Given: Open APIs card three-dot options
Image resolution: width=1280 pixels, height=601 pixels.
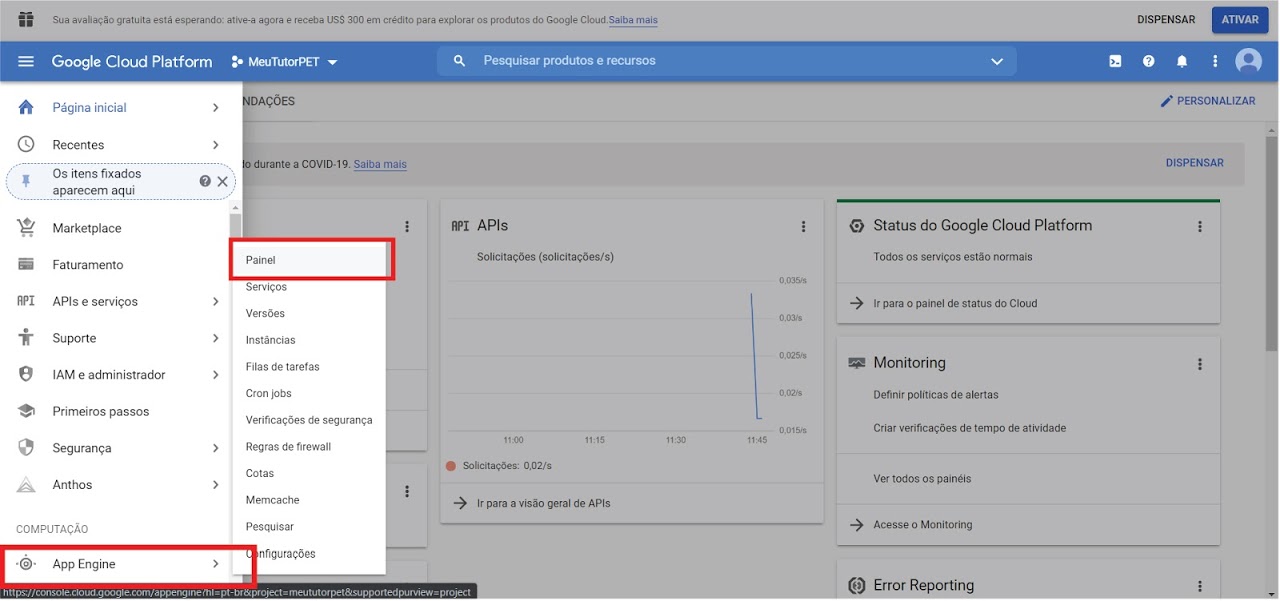Looking at the screenshot, I should 803,227.
